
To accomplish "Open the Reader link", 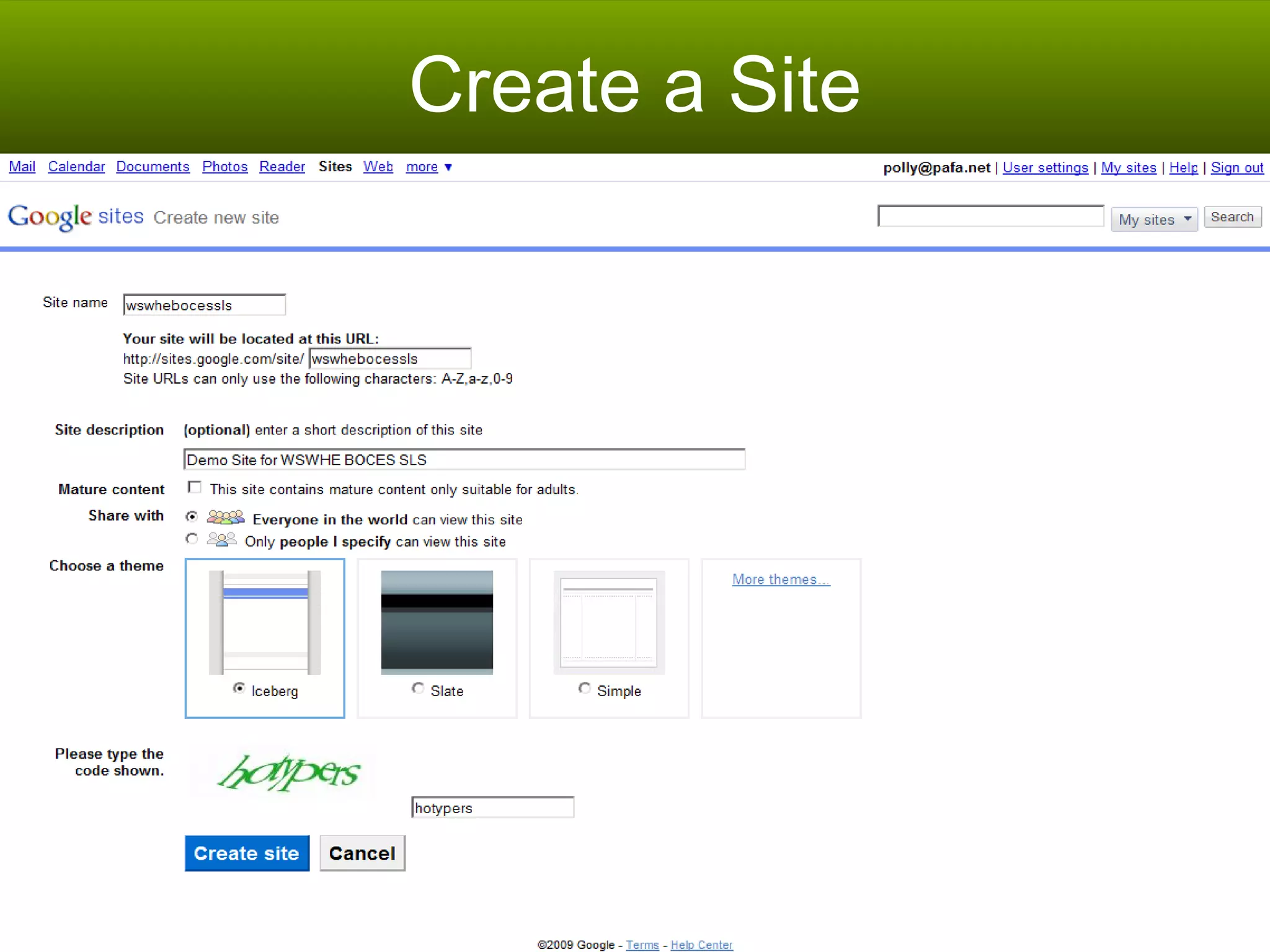I will (282, 167).
